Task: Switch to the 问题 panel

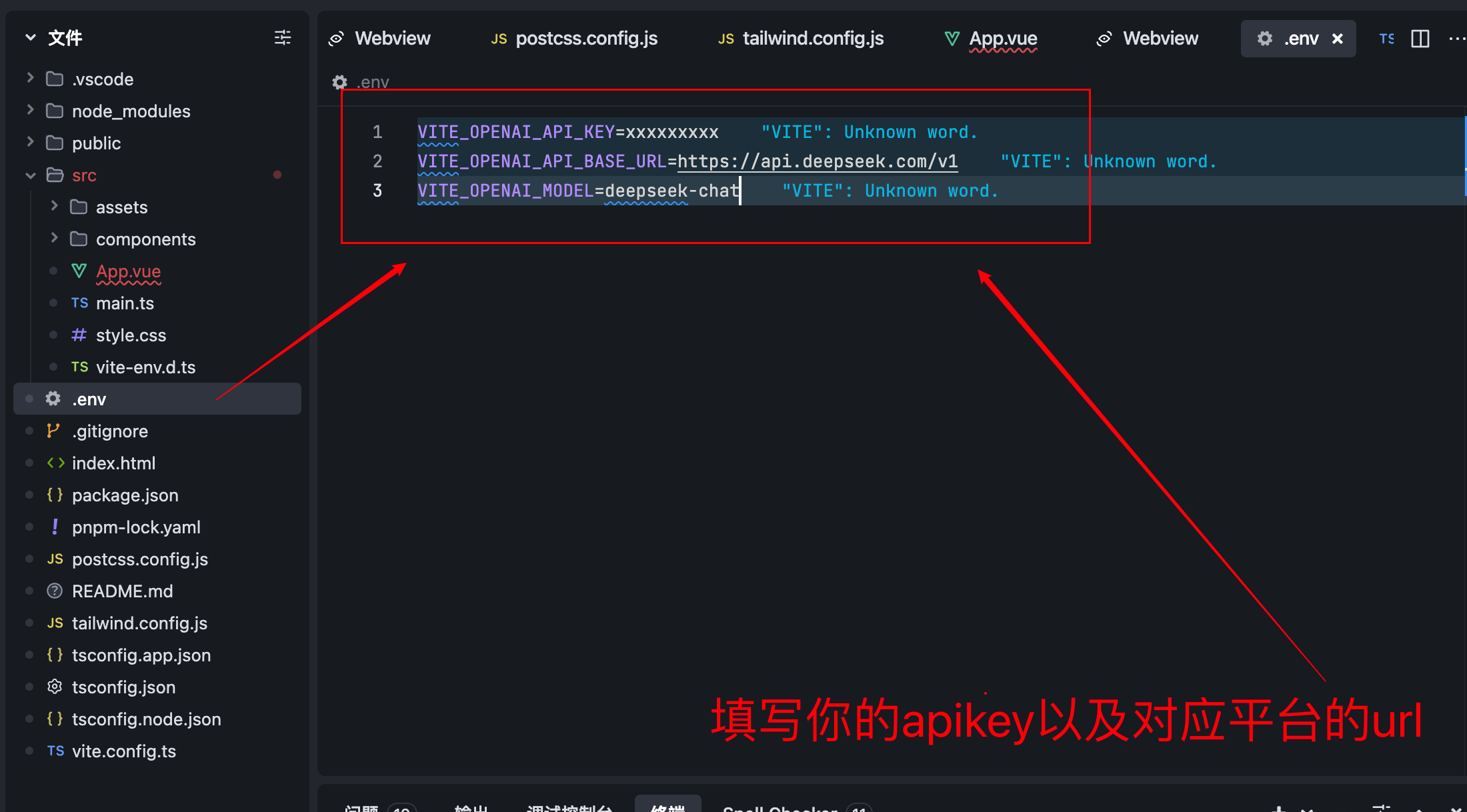Action: click(x=360, y=807)
